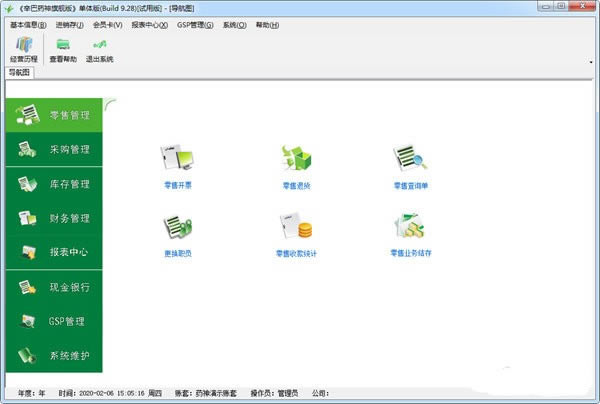Open the 零售查询单 retail query icon
This screenshot has height=404, width=600.
(410, 158)
